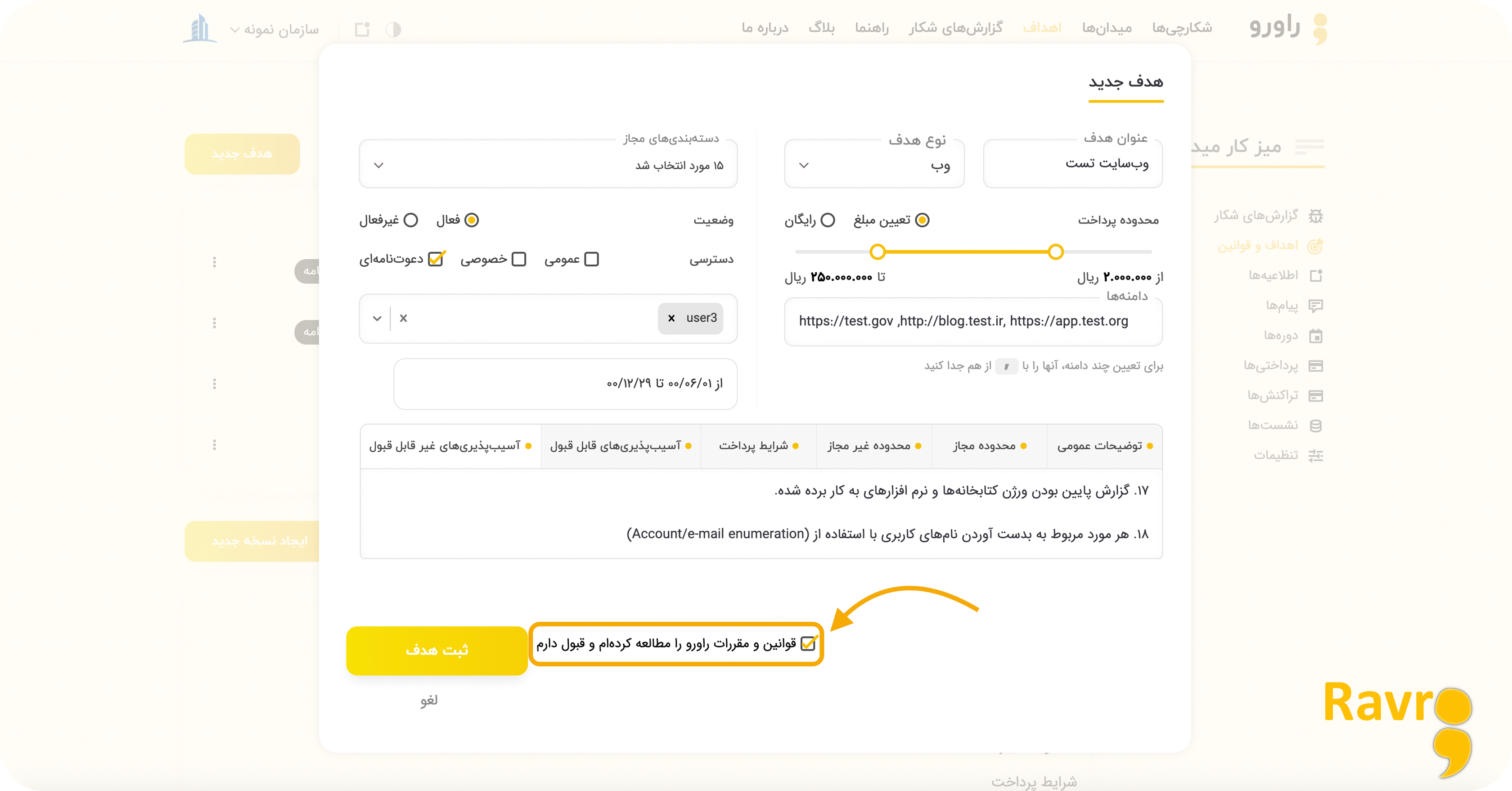Click the ثبت هدف submit button
The width and height of the screenshot is (1512, 791).
point(436,650)
